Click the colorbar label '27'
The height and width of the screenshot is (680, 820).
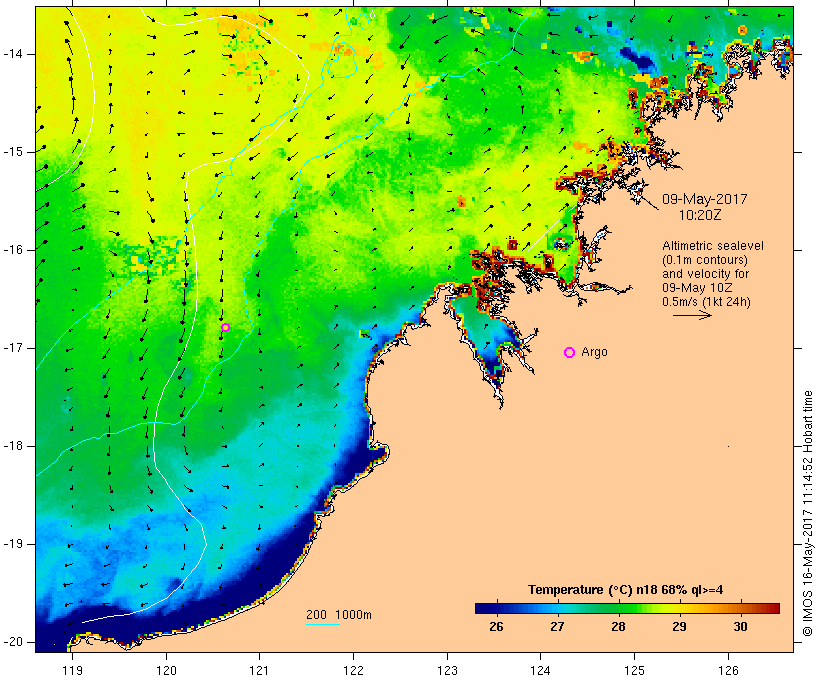click(557, 626)
